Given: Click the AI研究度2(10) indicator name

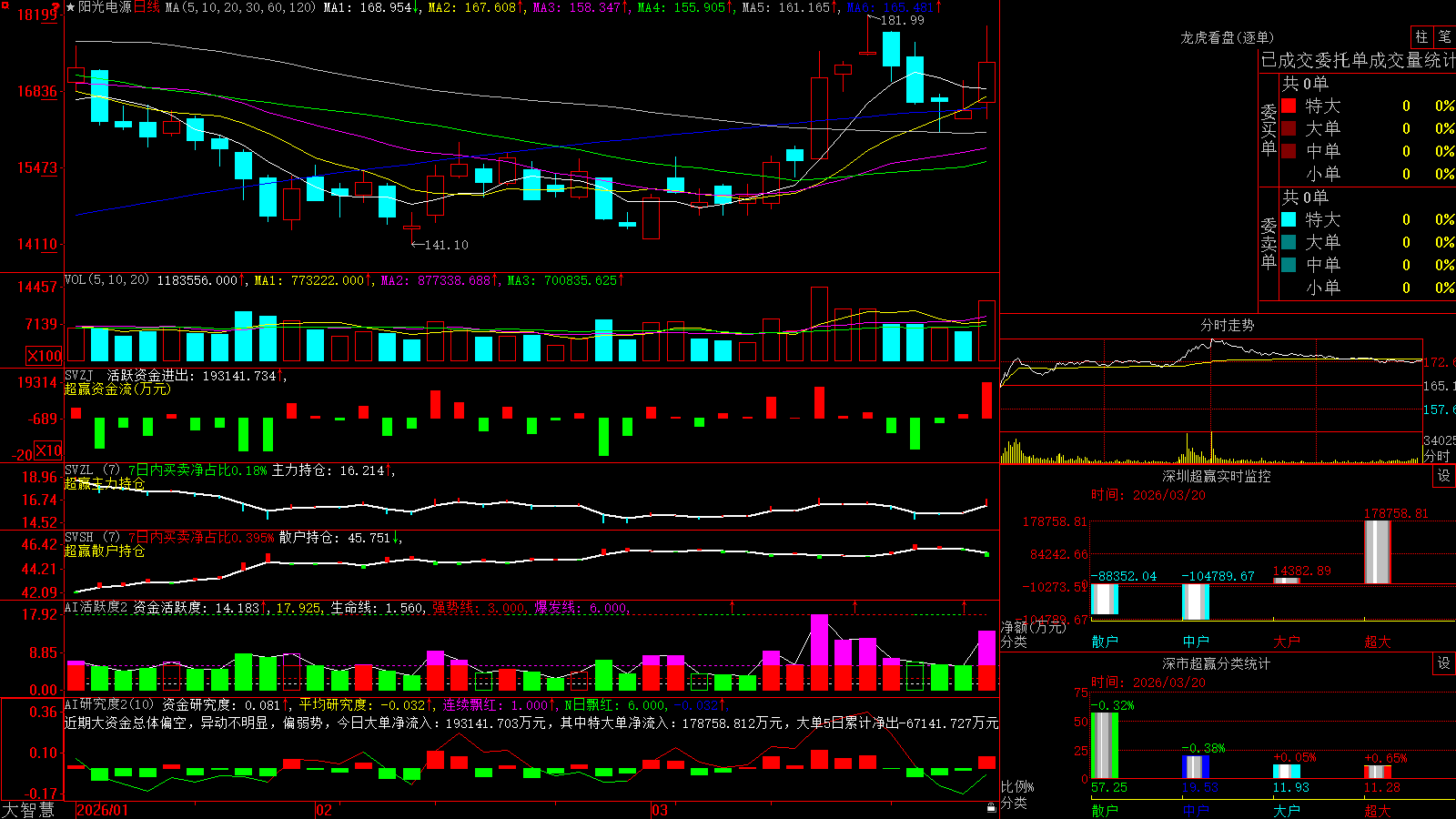Looking at the screenshot, I should point(109,704).
